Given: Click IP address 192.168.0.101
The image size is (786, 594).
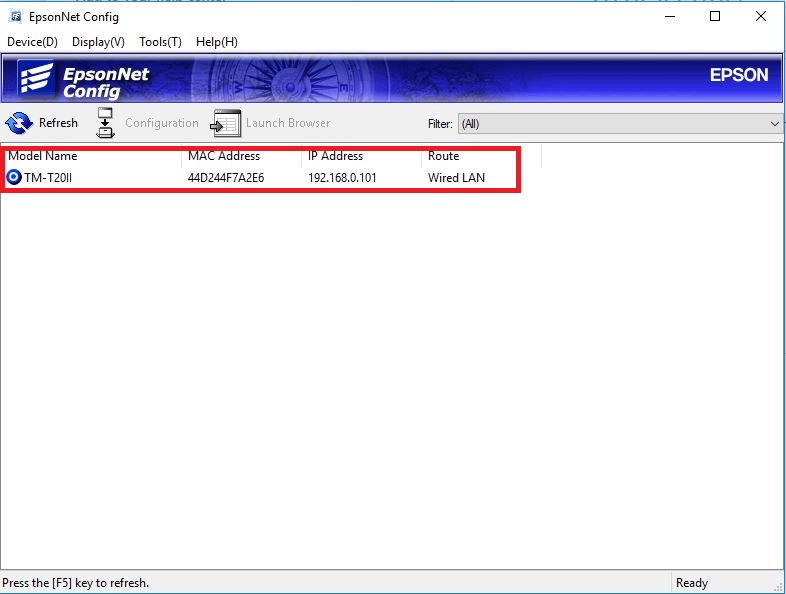Looking at the screenshot, I should pos(342,177).
